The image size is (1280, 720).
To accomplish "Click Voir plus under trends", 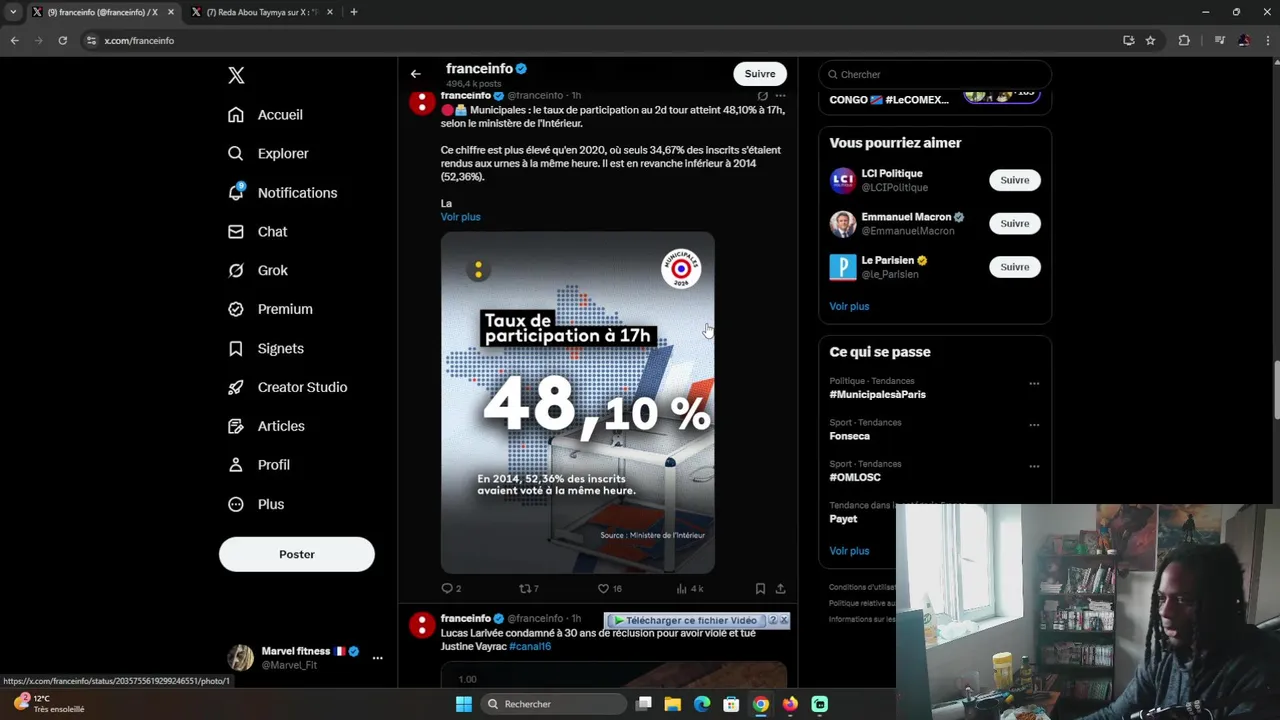I will (849, 551).
